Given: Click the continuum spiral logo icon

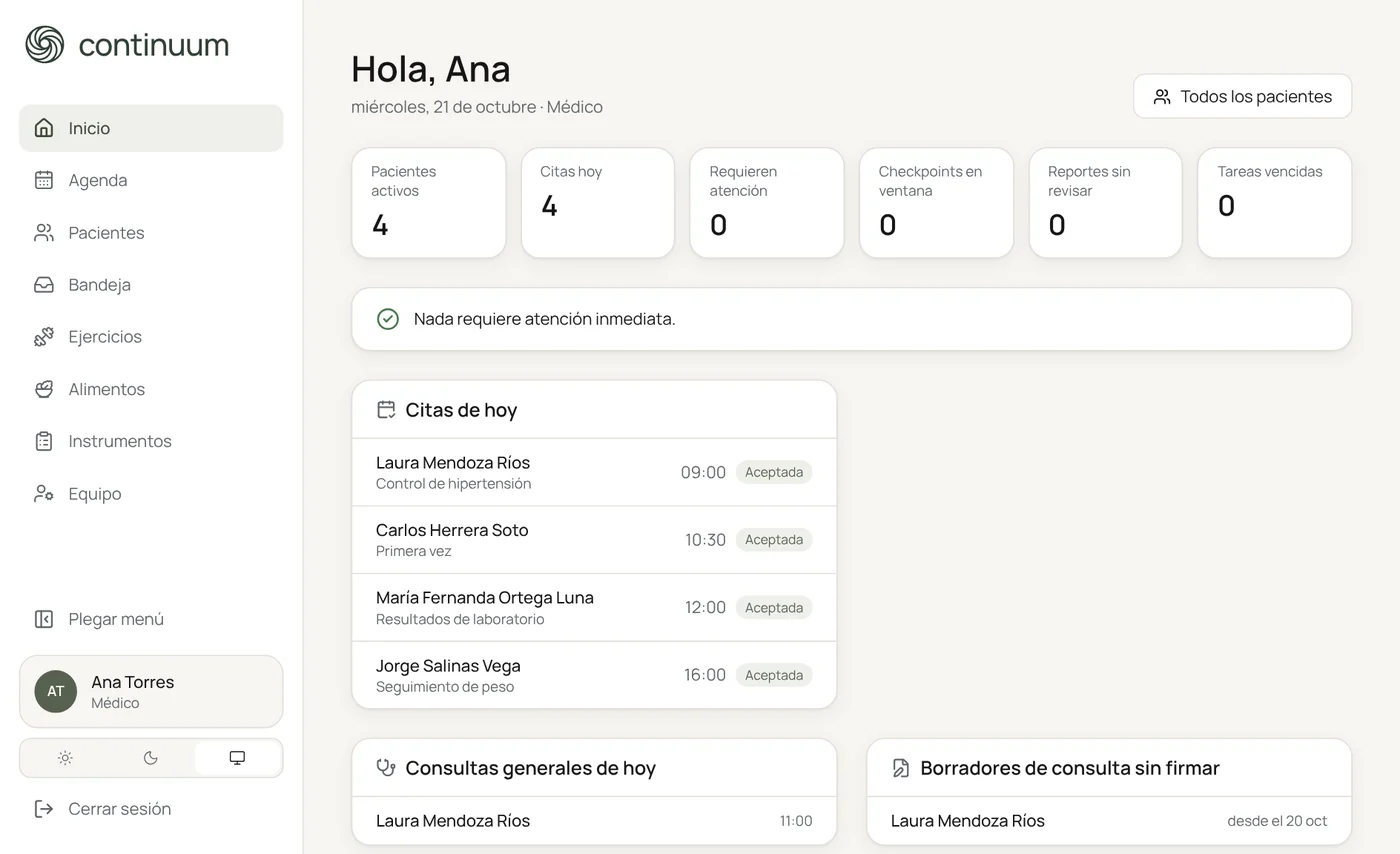Looking at the screenshot, I should click(x=44, y=45).
